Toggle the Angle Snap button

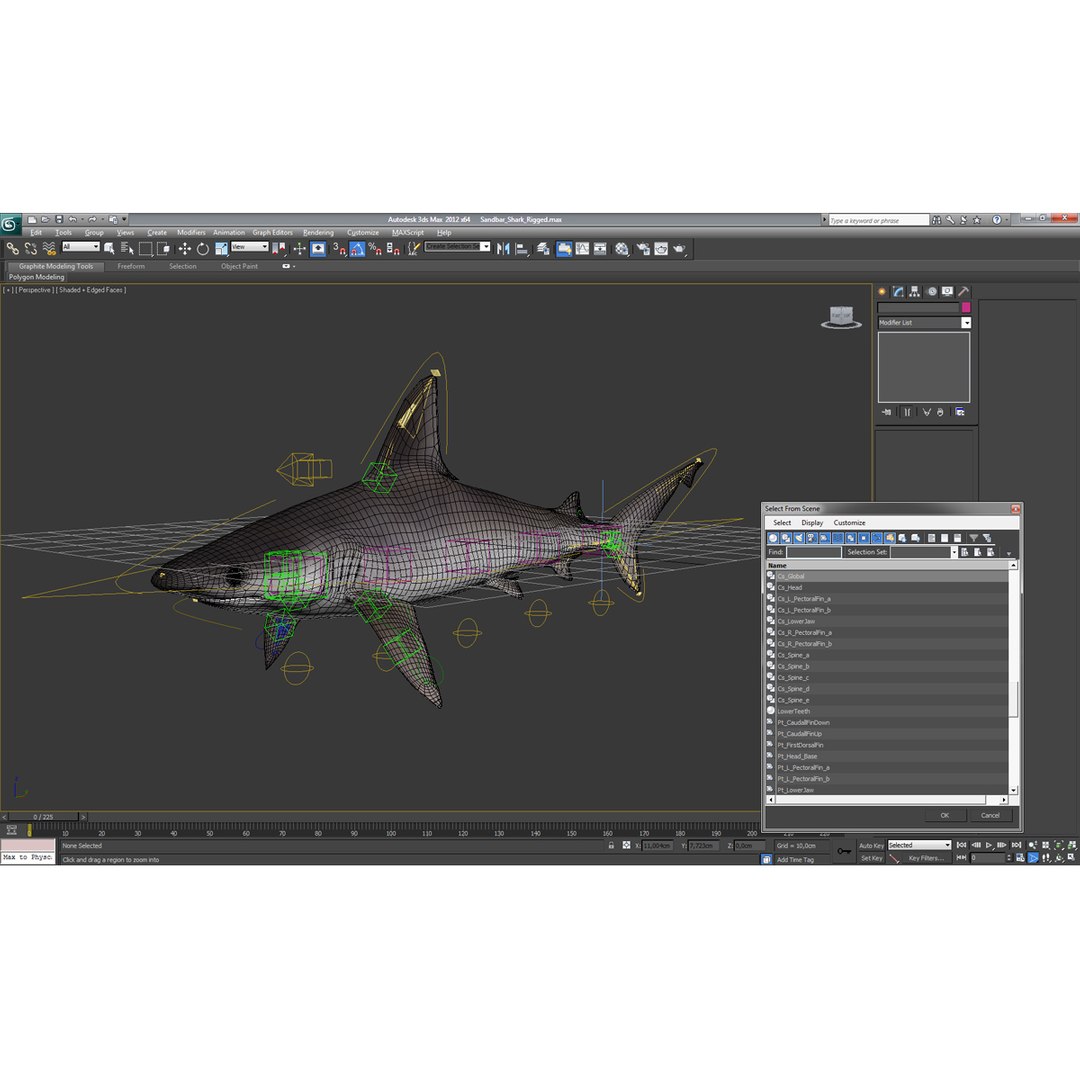357,249
